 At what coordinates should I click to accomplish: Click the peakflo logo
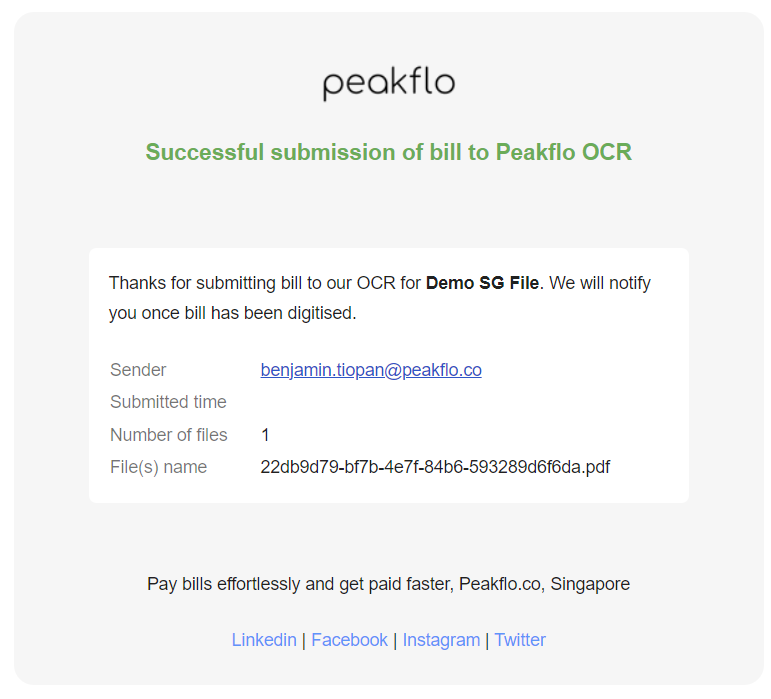click(x=388, y=84)
